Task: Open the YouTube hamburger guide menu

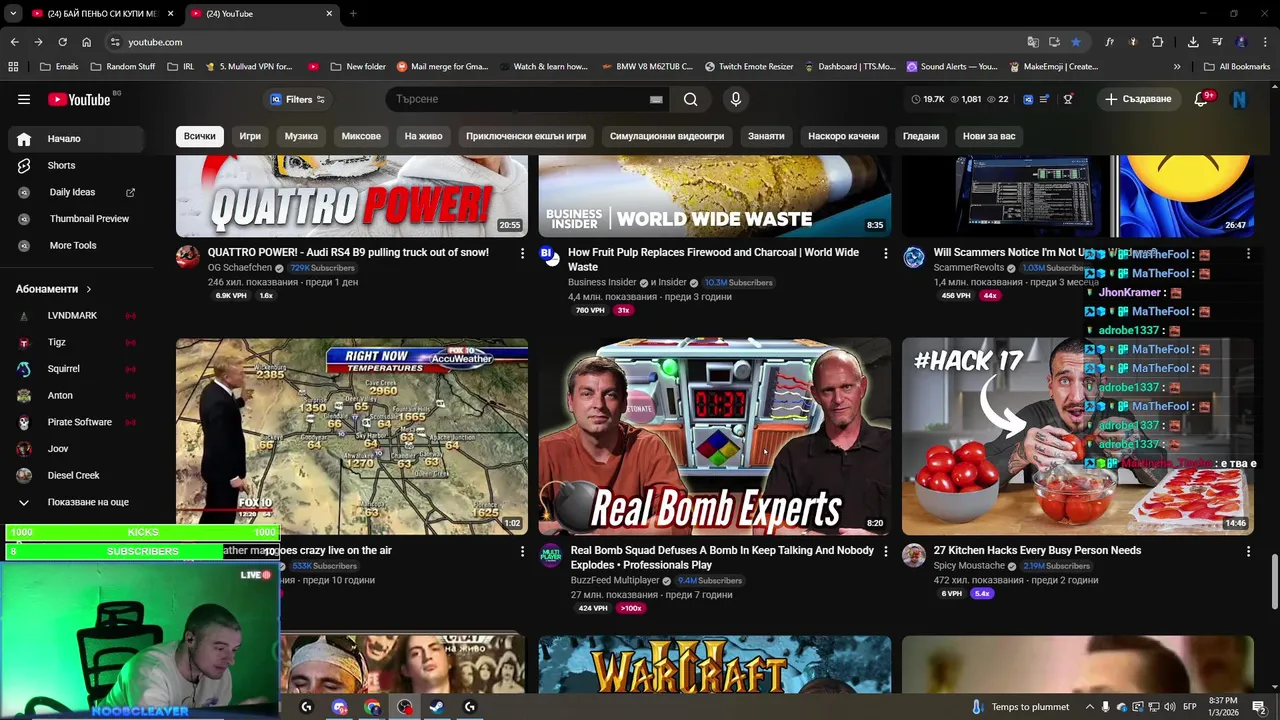Action: pos(23,99)
